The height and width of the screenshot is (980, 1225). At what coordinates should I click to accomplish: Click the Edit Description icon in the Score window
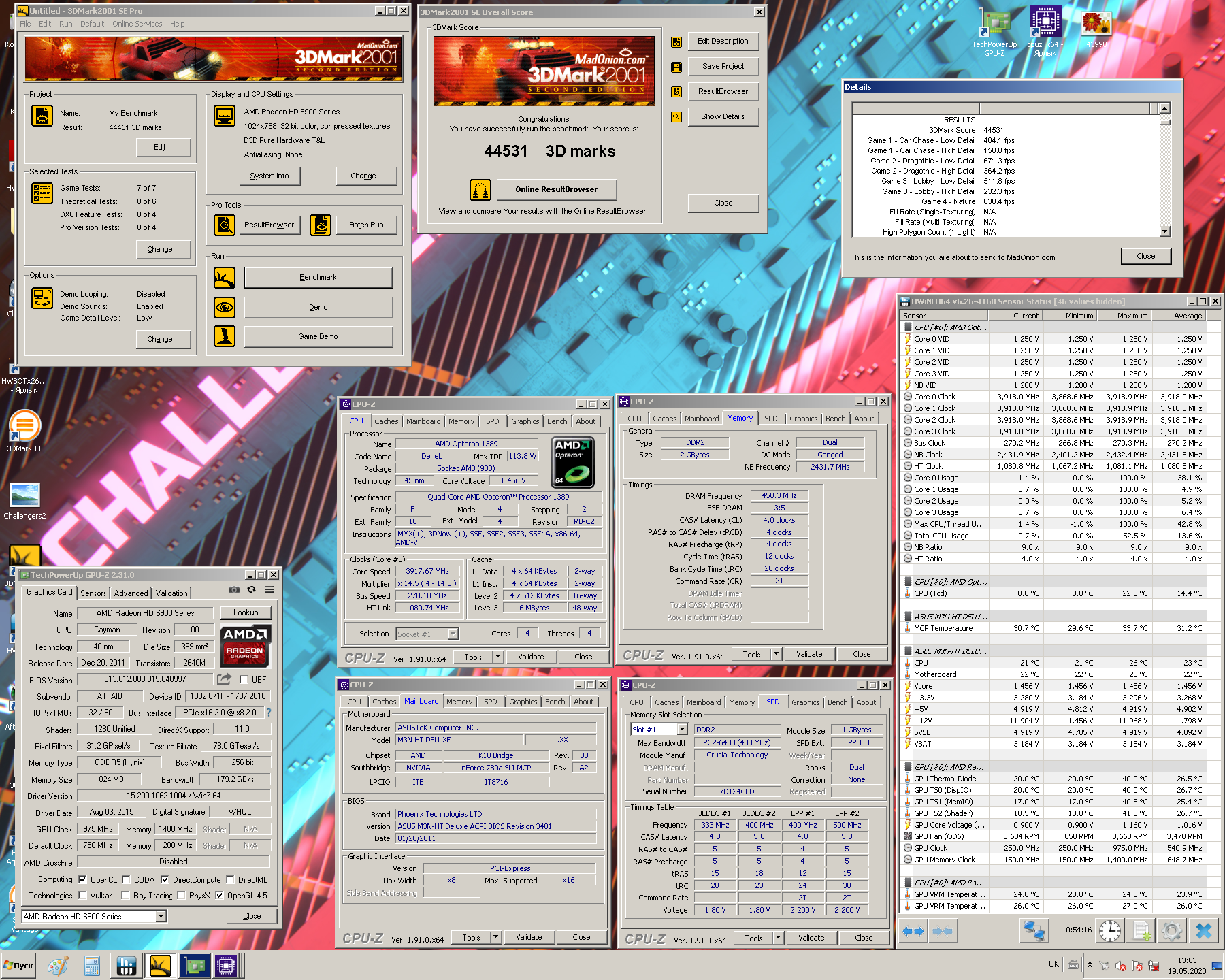(676, 42)
